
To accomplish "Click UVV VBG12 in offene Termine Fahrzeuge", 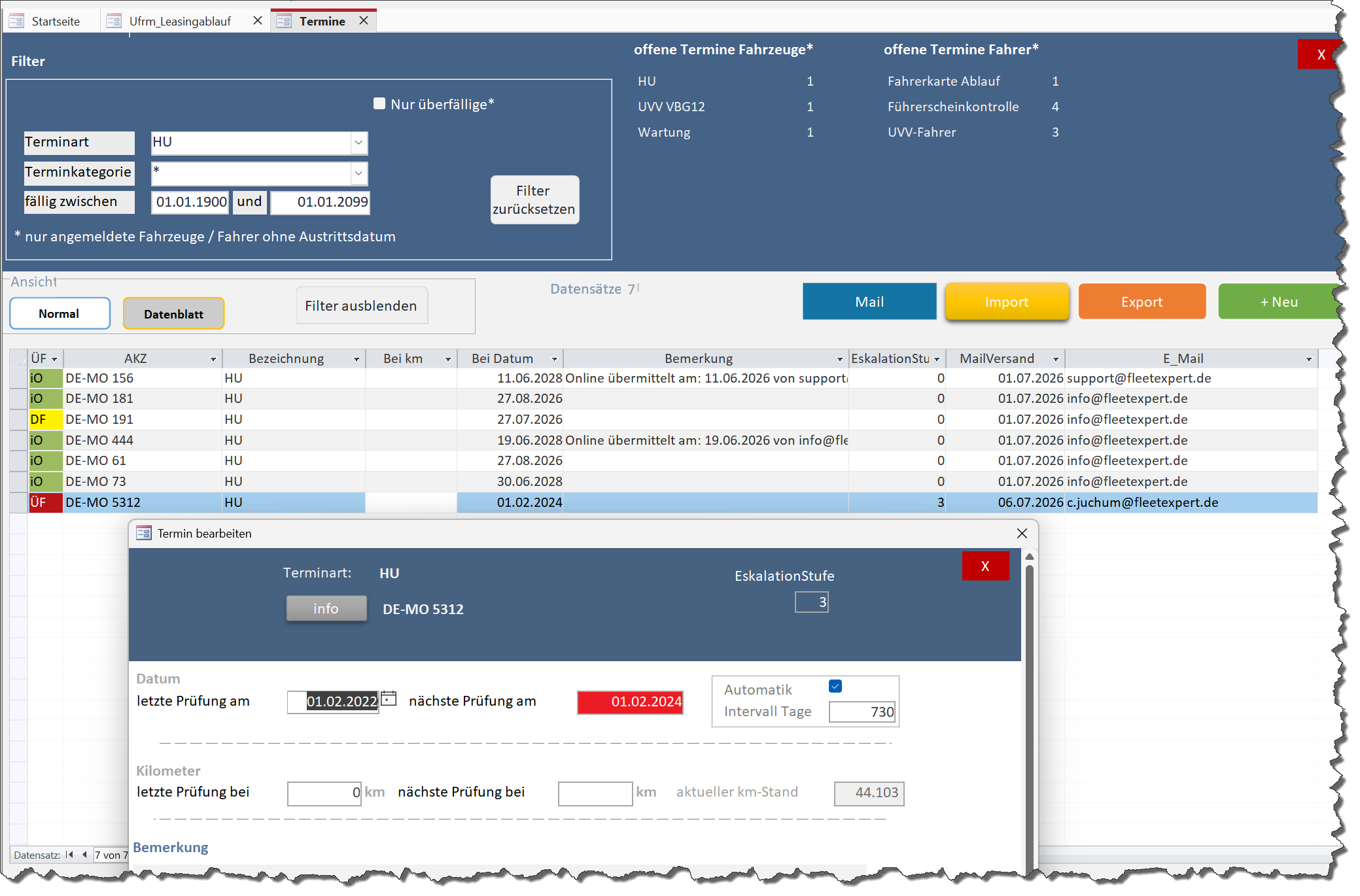I will point(671,107).
